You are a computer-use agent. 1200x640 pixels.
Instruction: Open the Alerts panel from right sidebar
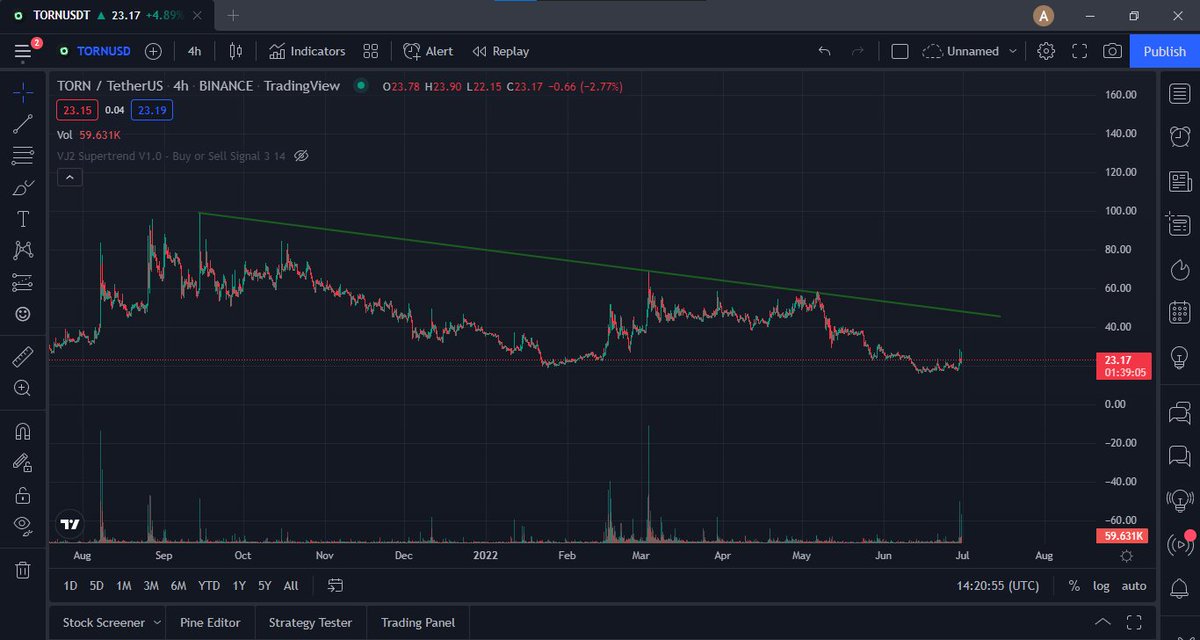pos(1179,135)
